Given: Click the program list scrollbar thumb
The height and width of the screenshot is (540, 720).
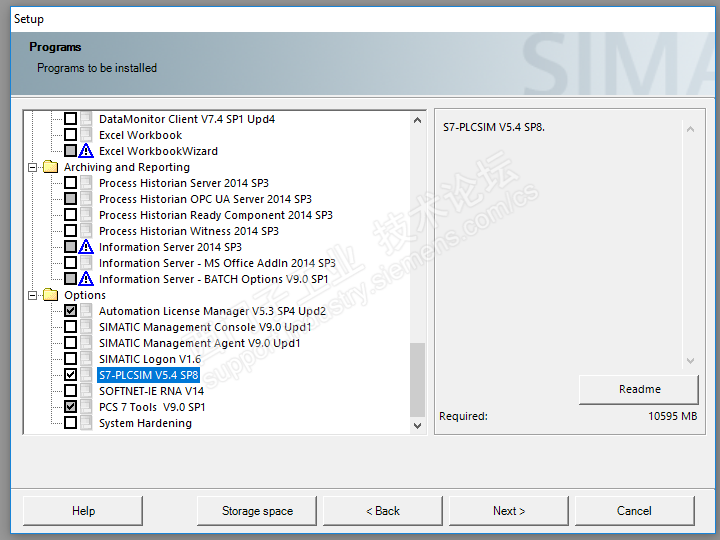Looking at the screenshot, I should (x=417, y=380).
